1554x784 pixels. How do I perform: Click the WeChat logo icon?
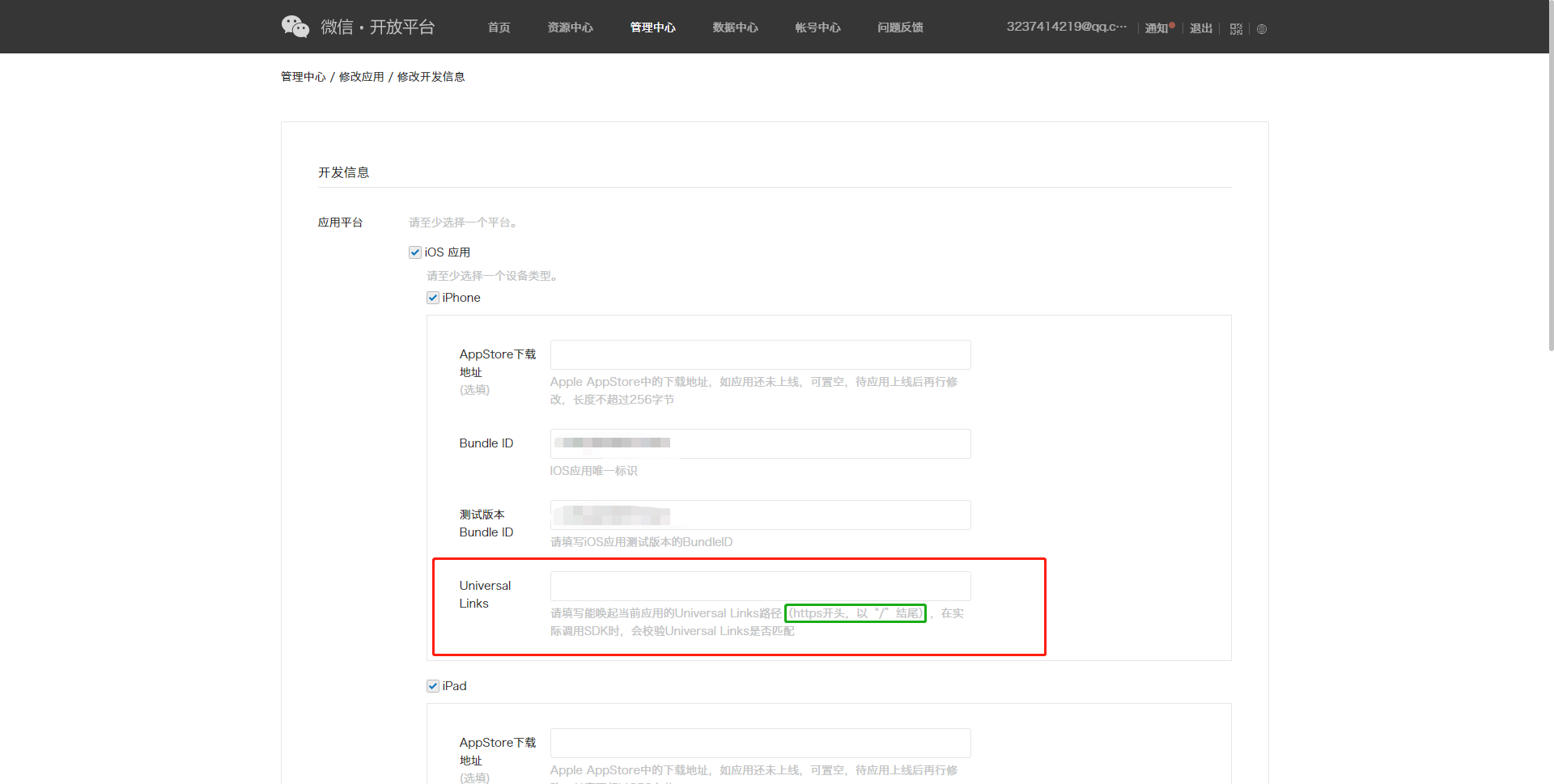click(x=295, y=27)
